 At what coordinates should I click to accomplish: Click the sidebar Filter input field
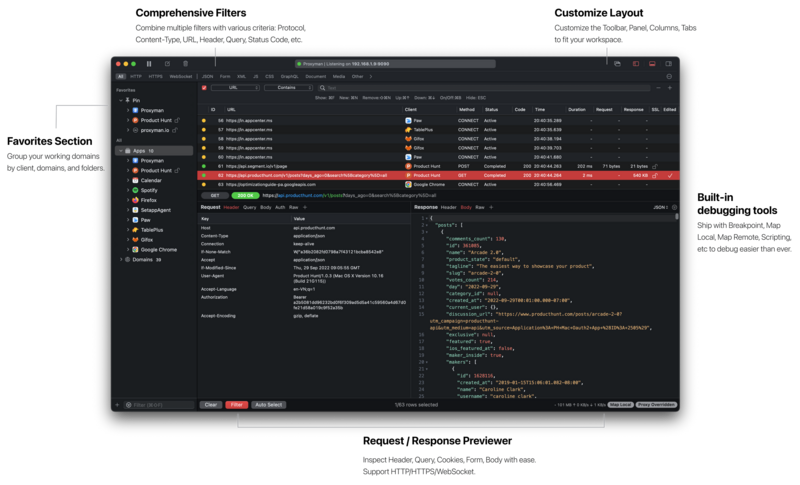[x=159, y=405]
